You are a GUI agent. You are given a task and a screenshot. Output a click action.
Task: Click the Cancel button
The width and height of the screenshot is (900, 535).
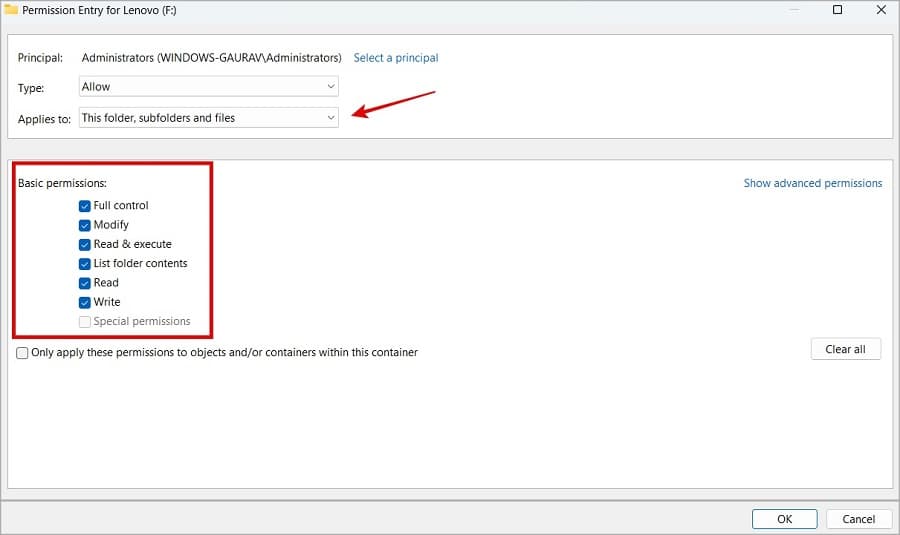(x=858, y=519)
